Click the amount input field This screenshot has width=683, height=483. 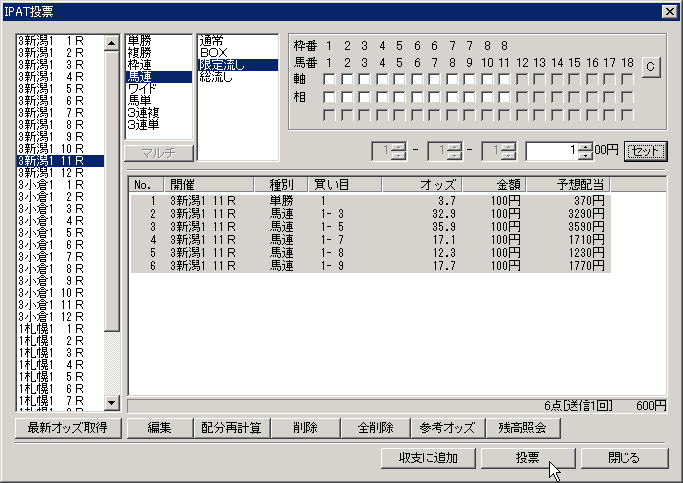point(549,150)
